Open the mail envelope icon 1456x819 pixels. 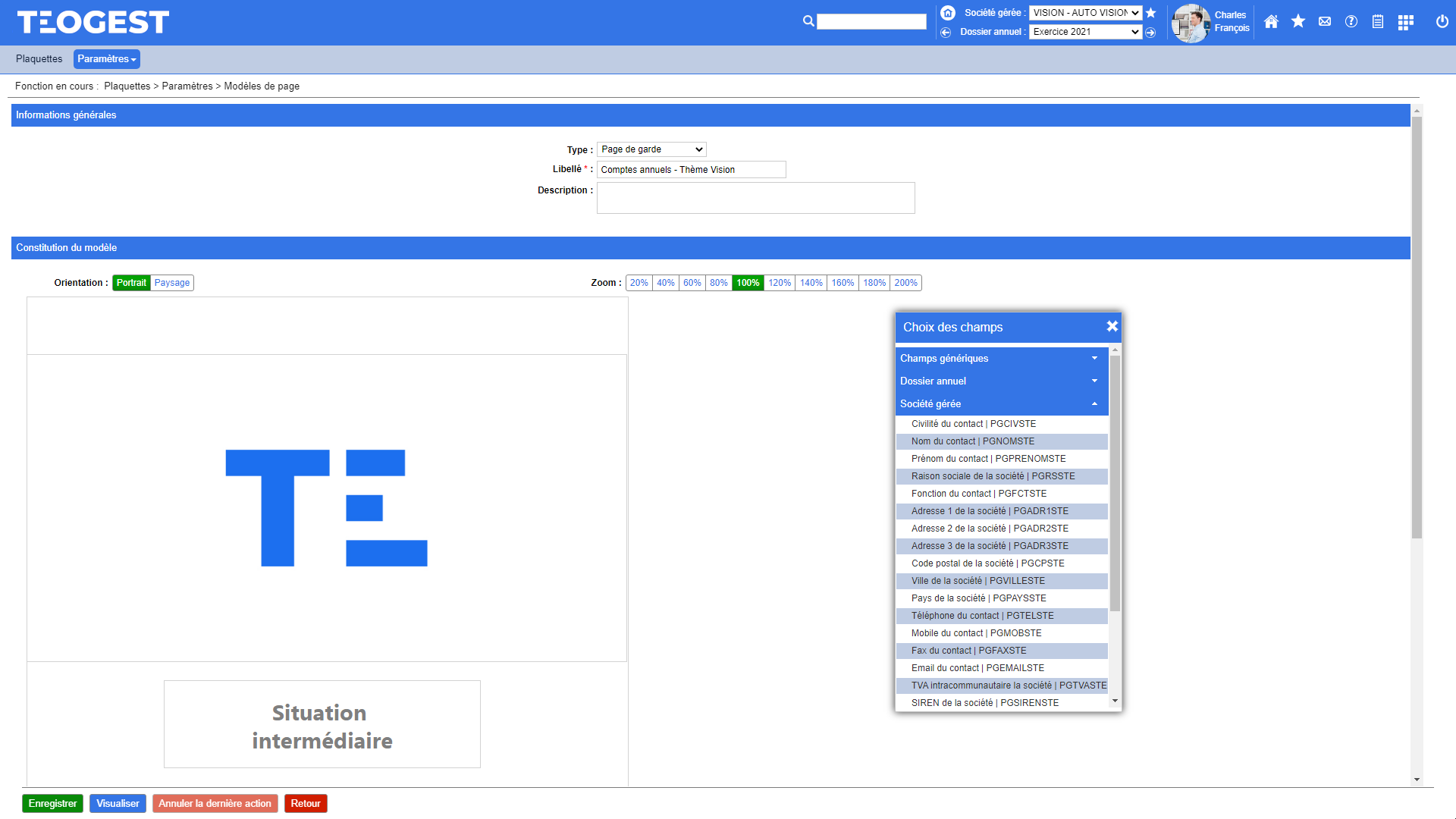coord(1325,22)
